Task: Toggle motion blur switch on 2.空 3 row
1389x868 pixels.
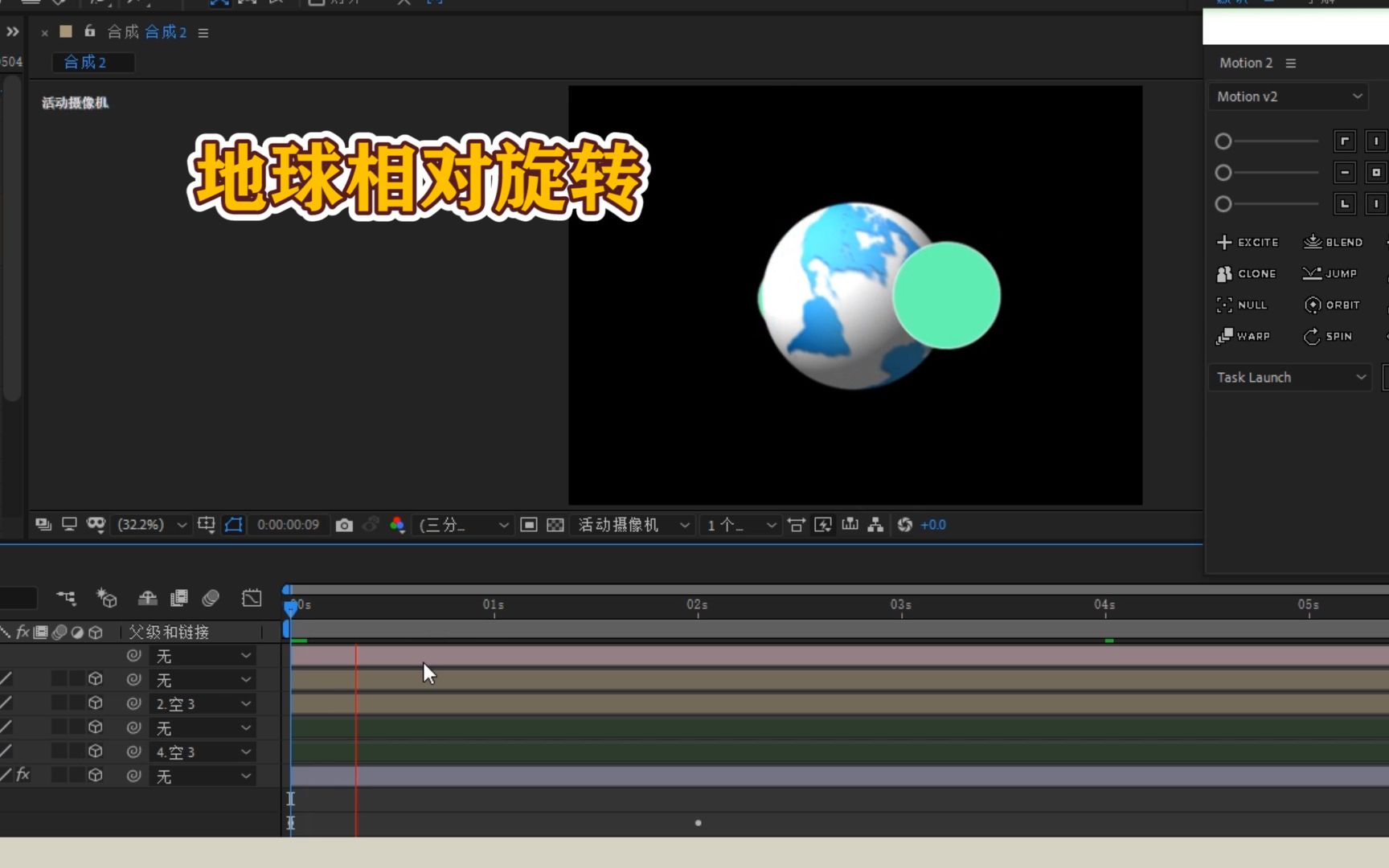Action: pos(59,703)
